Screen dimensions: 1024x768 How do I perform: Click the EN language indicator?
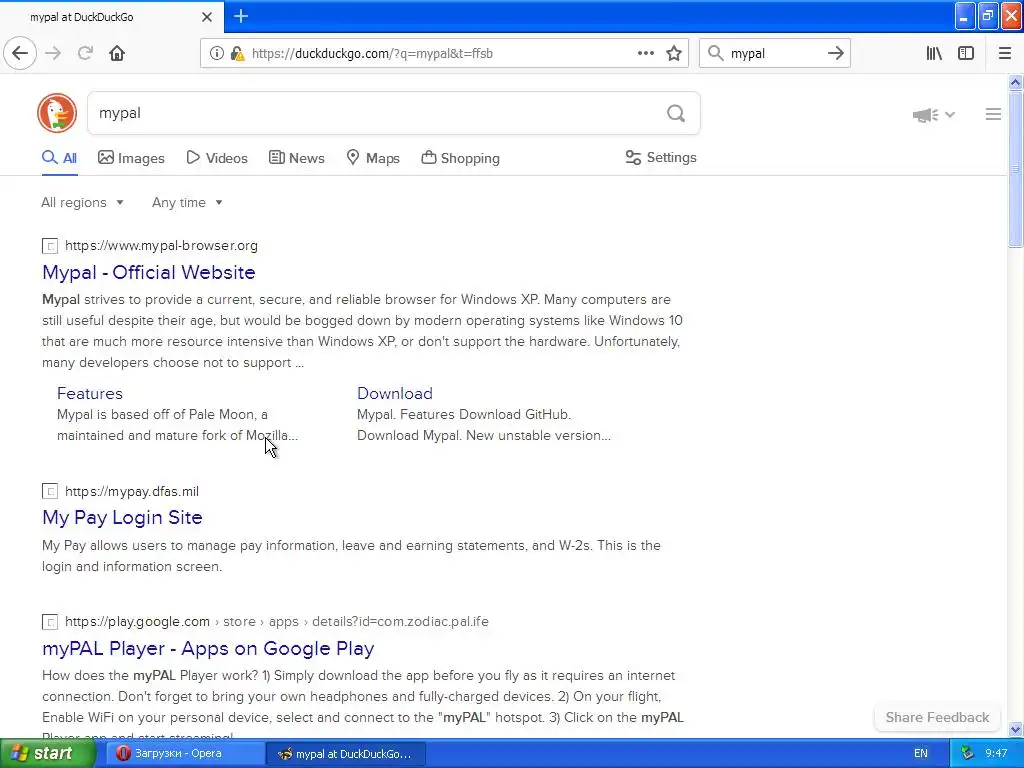tap(920, 753)
